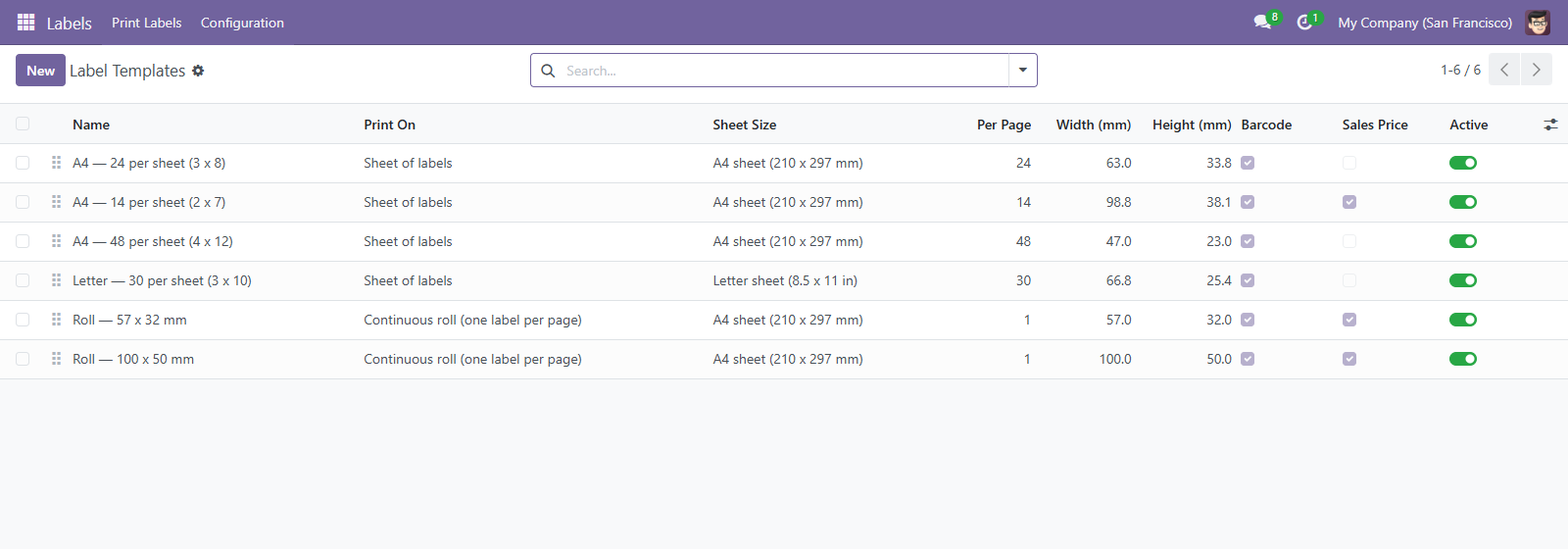Toggle Sales Price checkbox for A4 — 14 per sheet
This screenshot has height=549, width=1568.
(1349, 202)
